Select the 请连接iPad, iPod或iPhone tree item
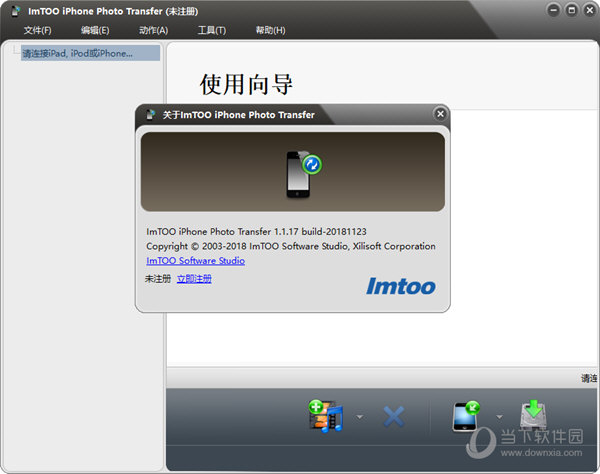Viewport: 600px width, 474px height. [90, 53]
